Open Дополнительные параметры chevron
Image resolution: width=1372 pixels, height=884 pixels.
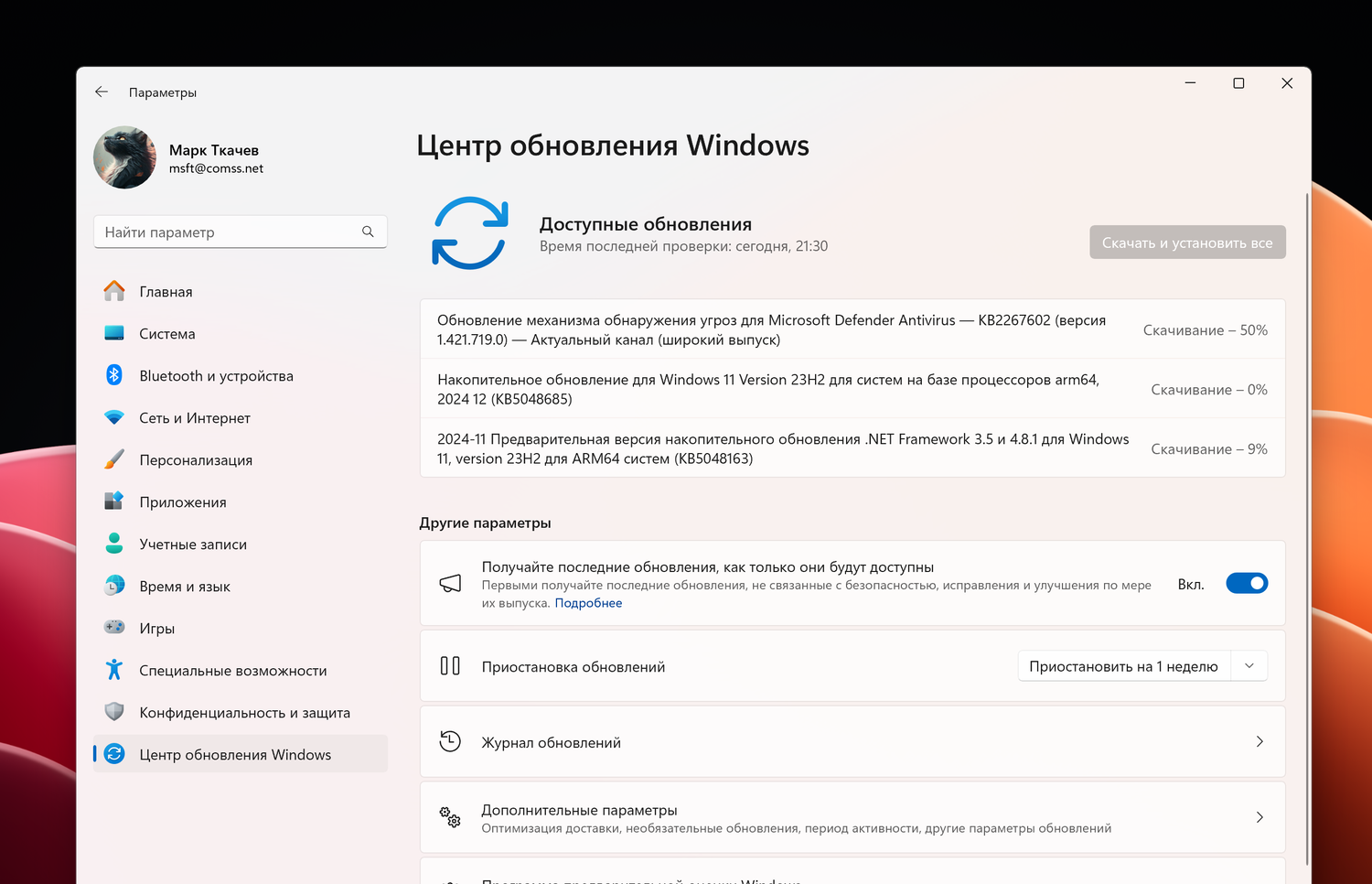click(1259, 817)
